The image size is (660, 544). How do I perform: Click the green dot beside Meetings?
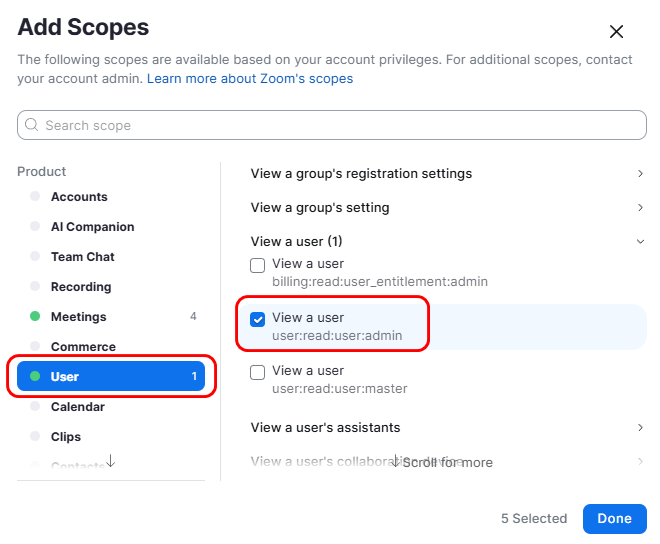coord(35,317)
